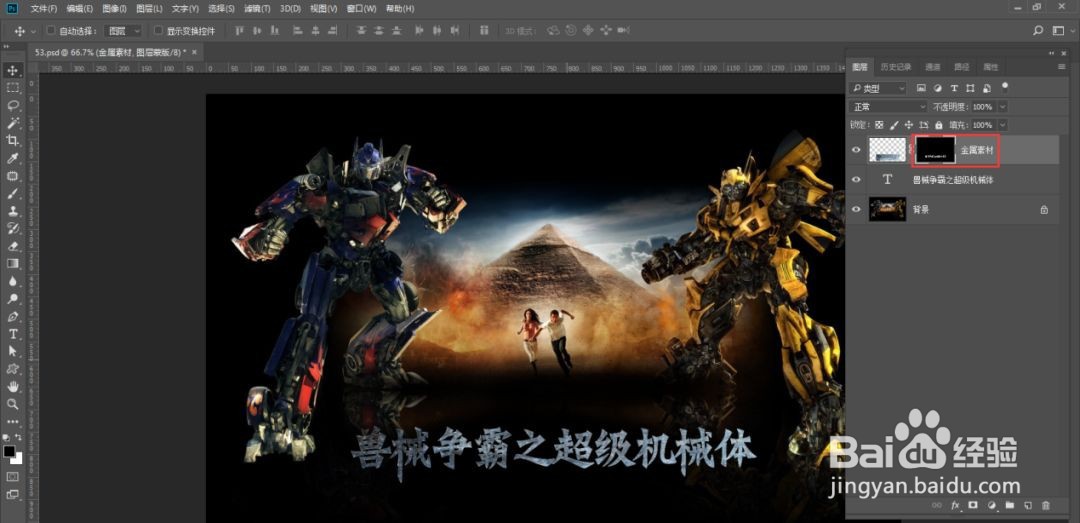Toggle lock transparent pixels
Viewport: 1080px width, 523px height.
879,125
